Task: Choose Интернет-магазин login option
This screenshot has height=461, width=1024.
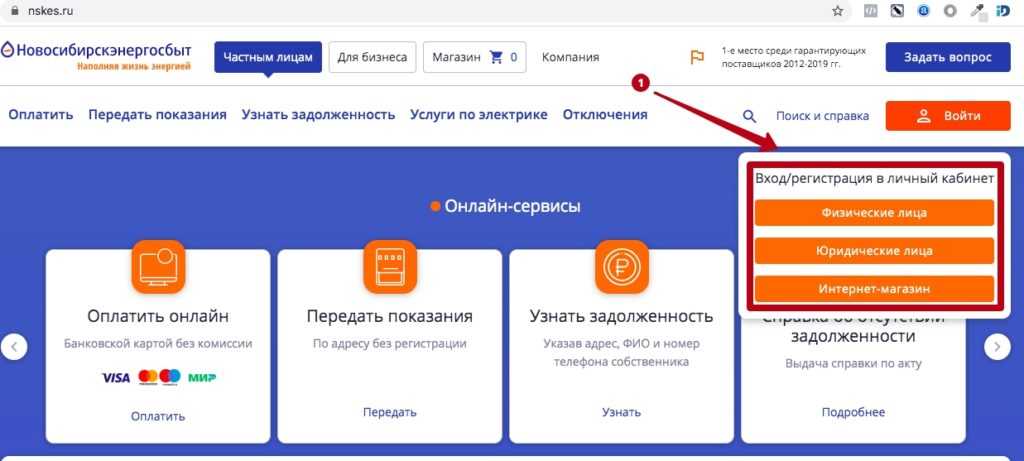Action: [874, 289]
